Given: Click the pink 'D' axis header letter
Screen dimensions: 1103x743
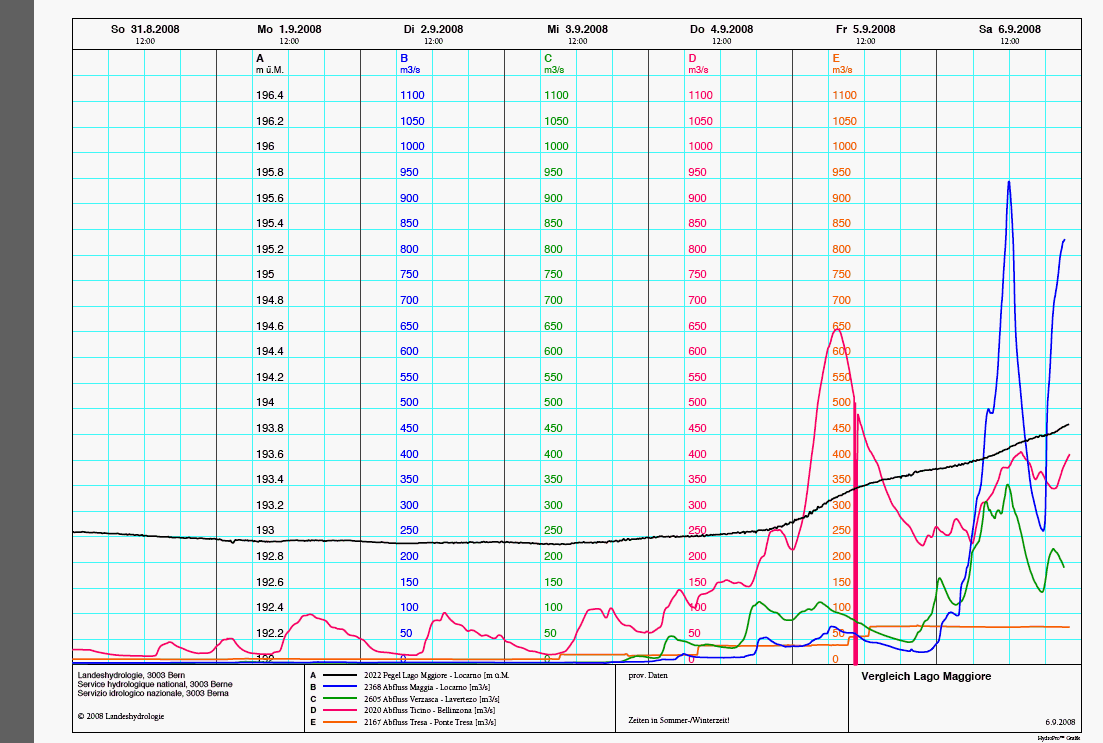Looking at the screenshot, I should pos(693,58).
